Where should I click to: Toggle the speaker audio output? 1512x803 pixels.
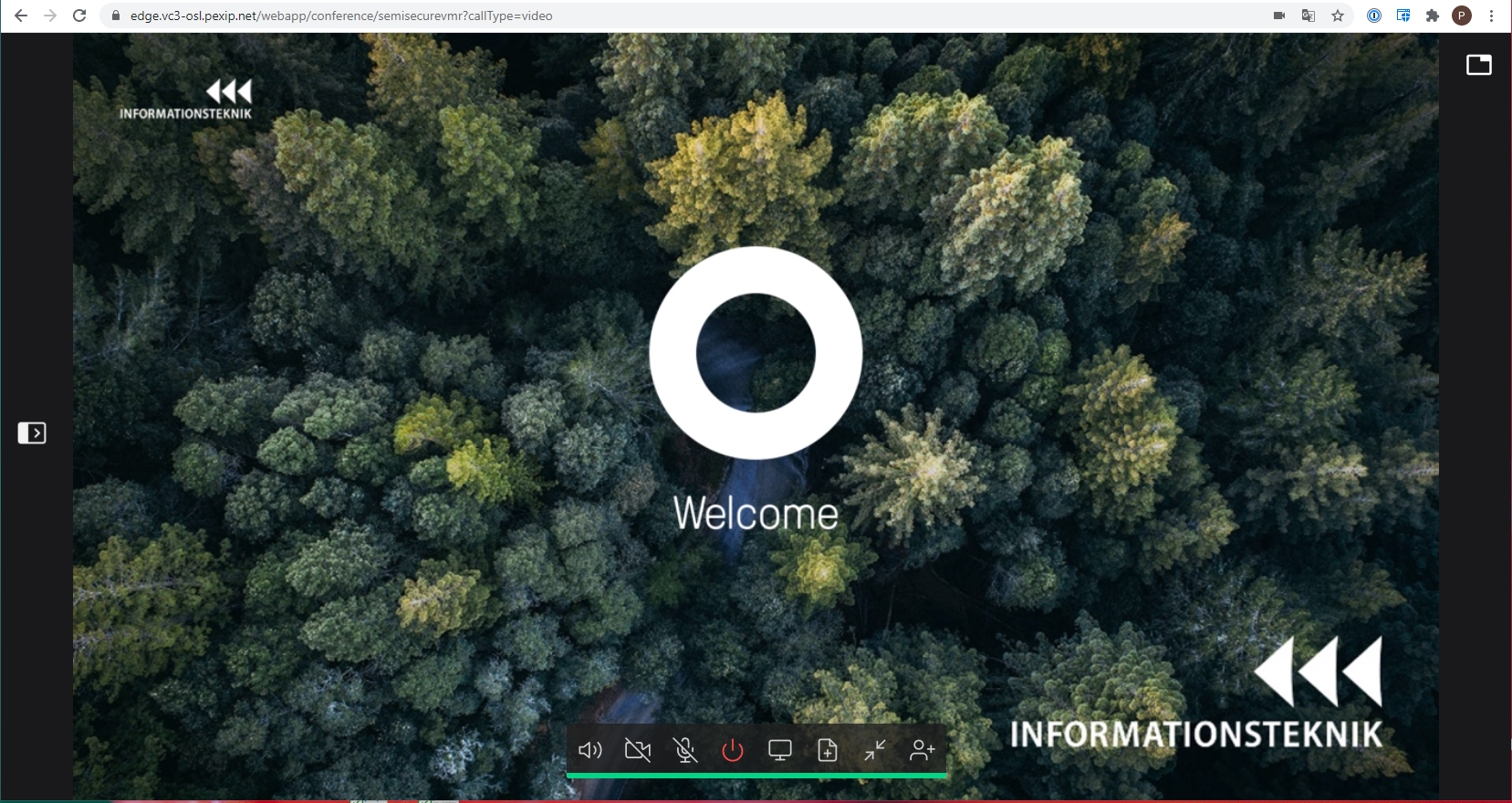point(590,750)
